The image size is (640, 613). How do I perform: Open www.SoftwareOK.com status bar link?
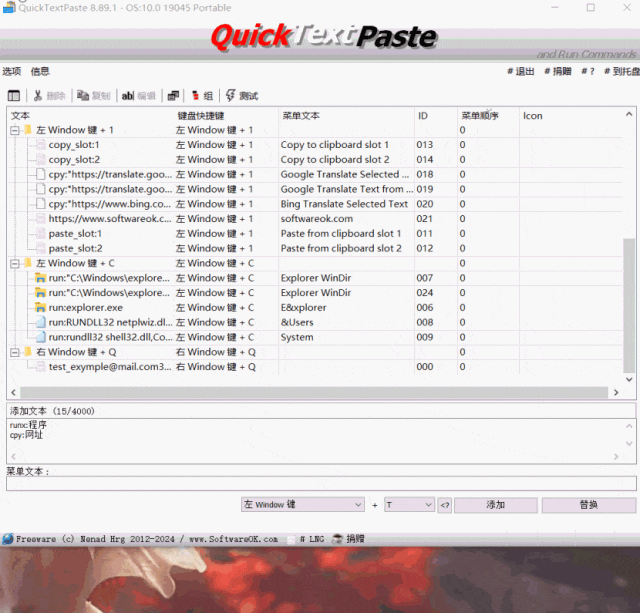(233, 539)
